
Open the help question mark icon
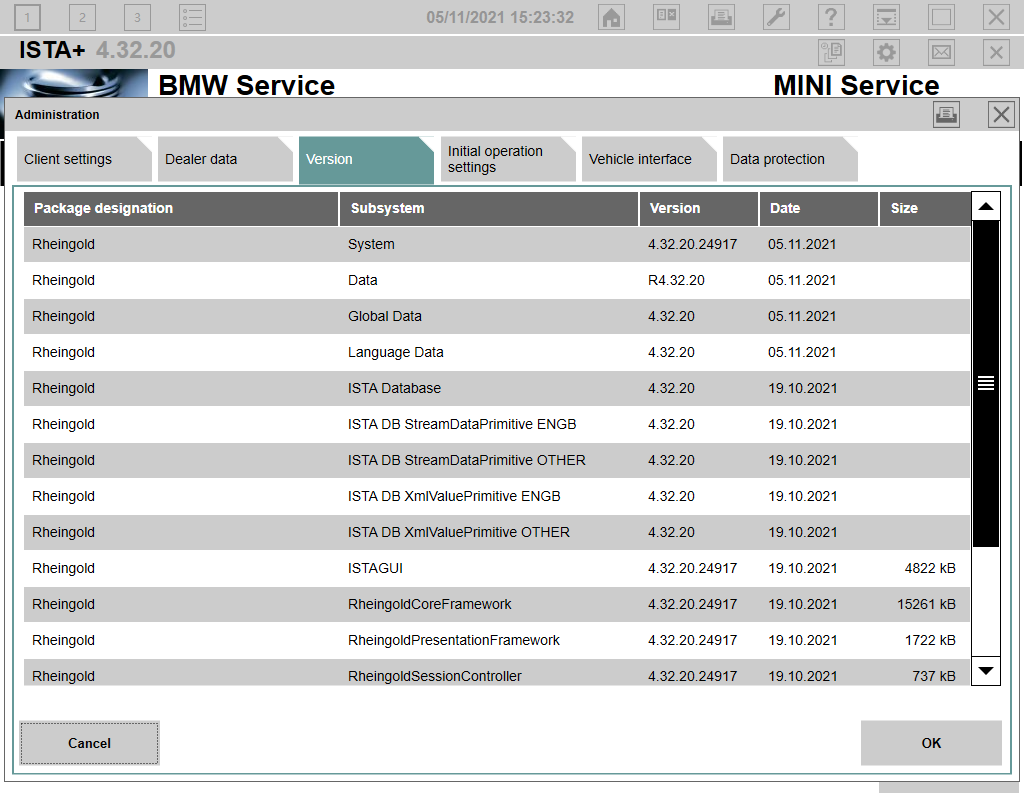[x=831, y=17]
